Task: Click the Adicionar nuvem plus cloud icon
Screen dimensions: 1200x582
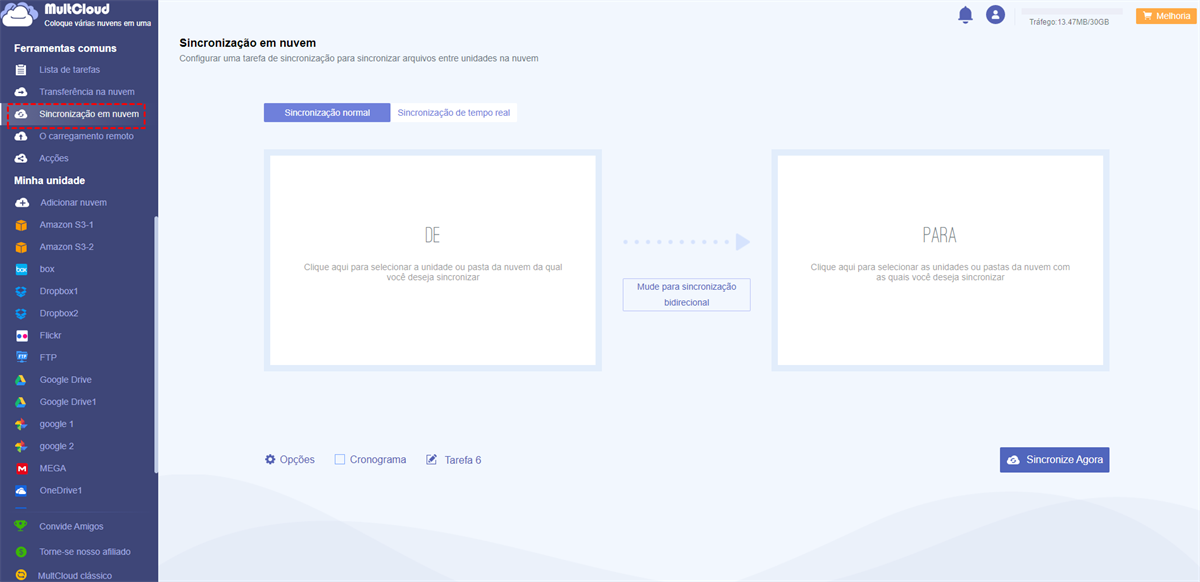Action: point(21,203)
